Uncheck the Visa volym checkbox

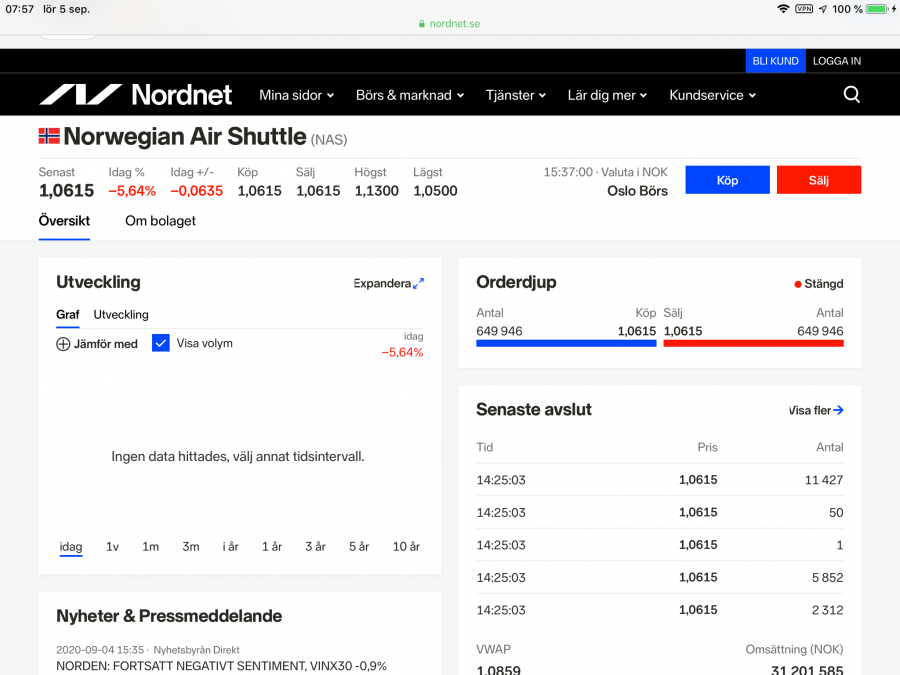click(161, 343)
